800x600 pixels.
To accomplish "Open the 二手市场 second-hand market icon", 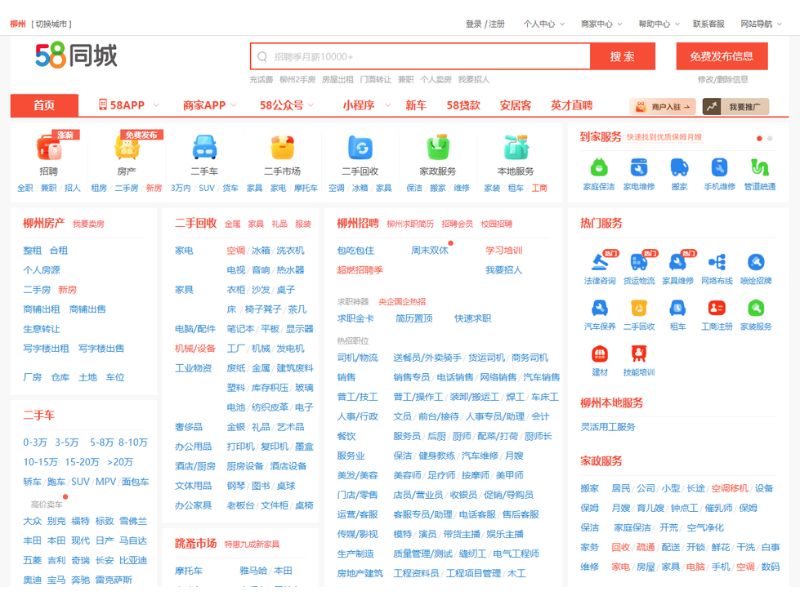I will [x=282, y=147].
